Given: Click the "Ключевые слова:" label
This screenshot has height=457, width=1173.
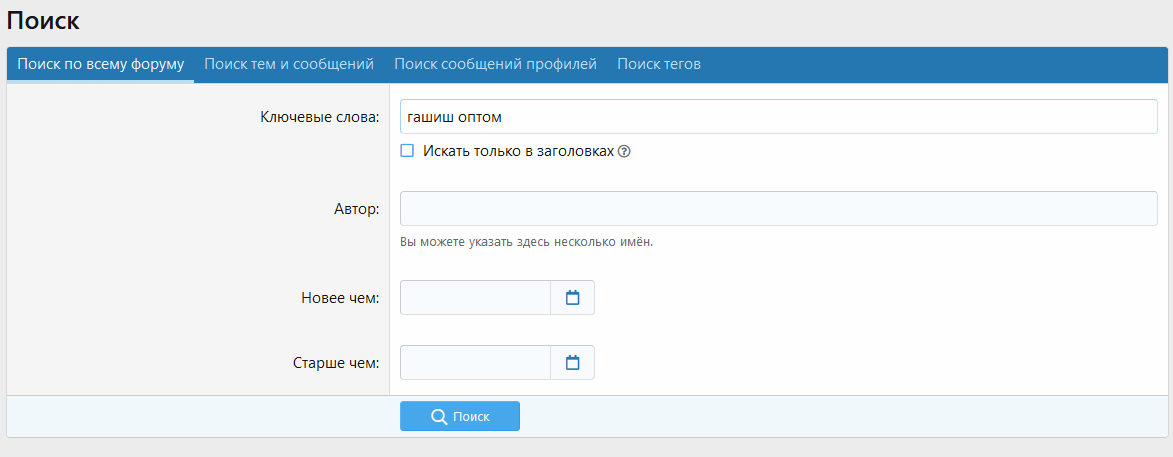Looking at the screenshot, I should point(319,117).
